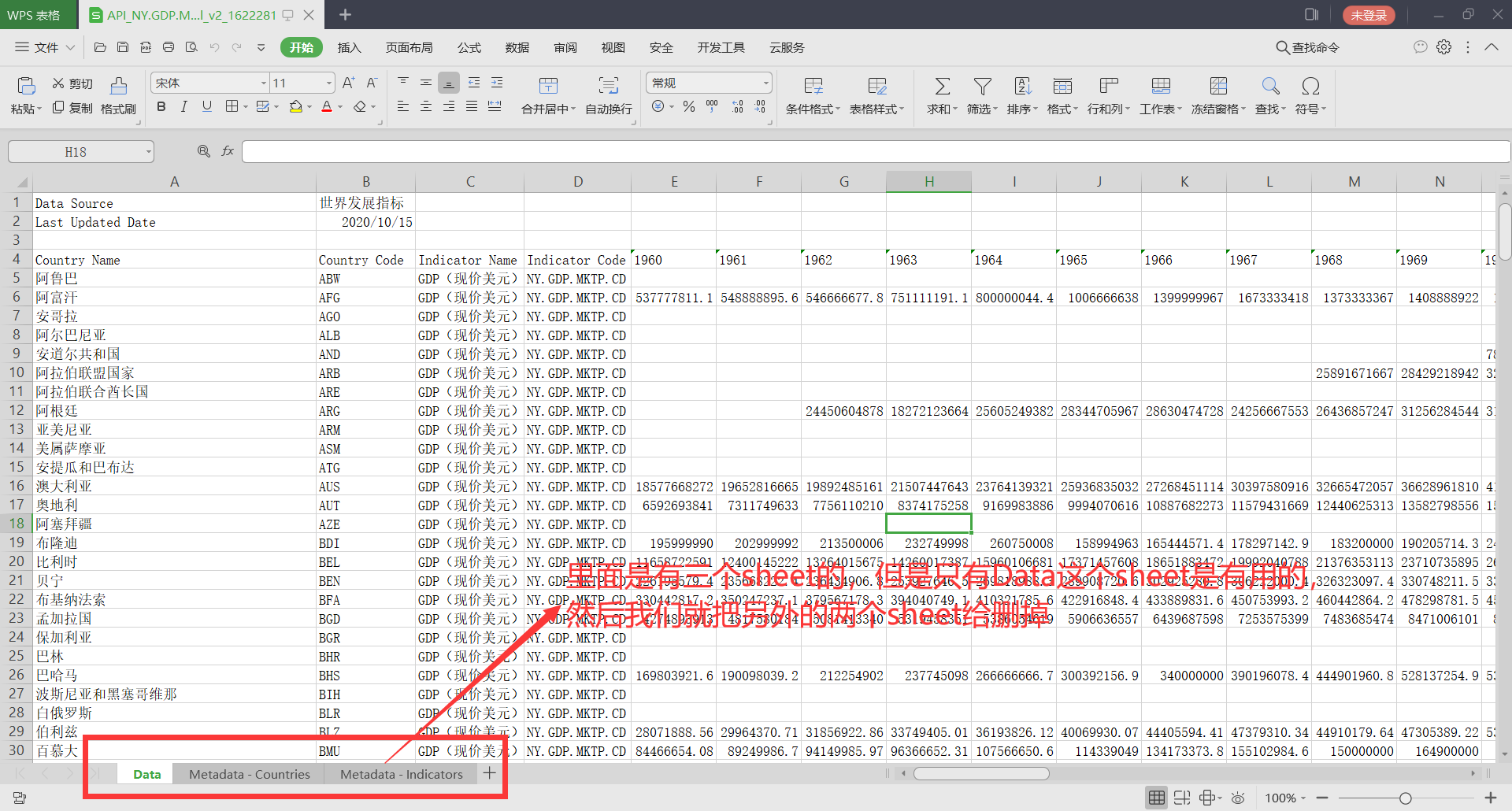This screenshot has height=811, width=1512.
Task: Switch to the 公式 ribbon tab
Action: (x=469, y=47)
